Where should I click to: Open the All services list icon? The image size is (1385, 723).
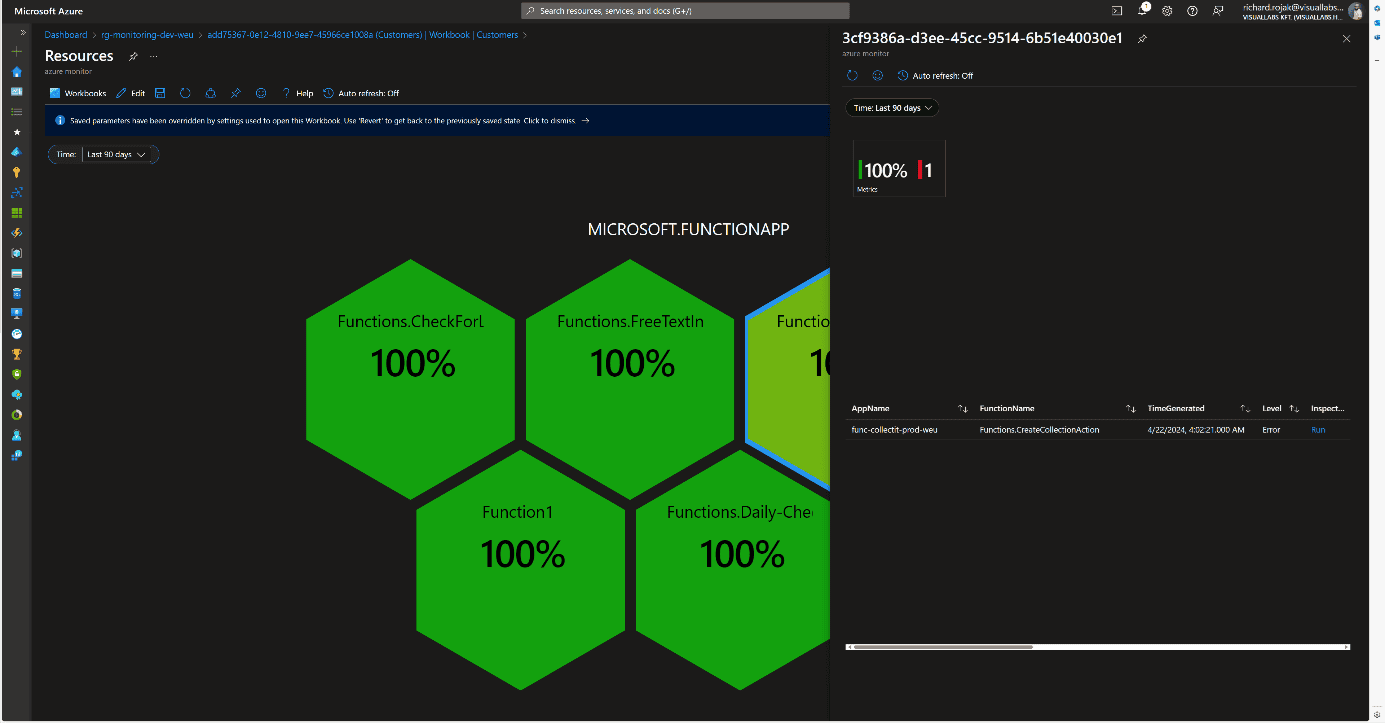pyautogui.click(x=16, y=111)
